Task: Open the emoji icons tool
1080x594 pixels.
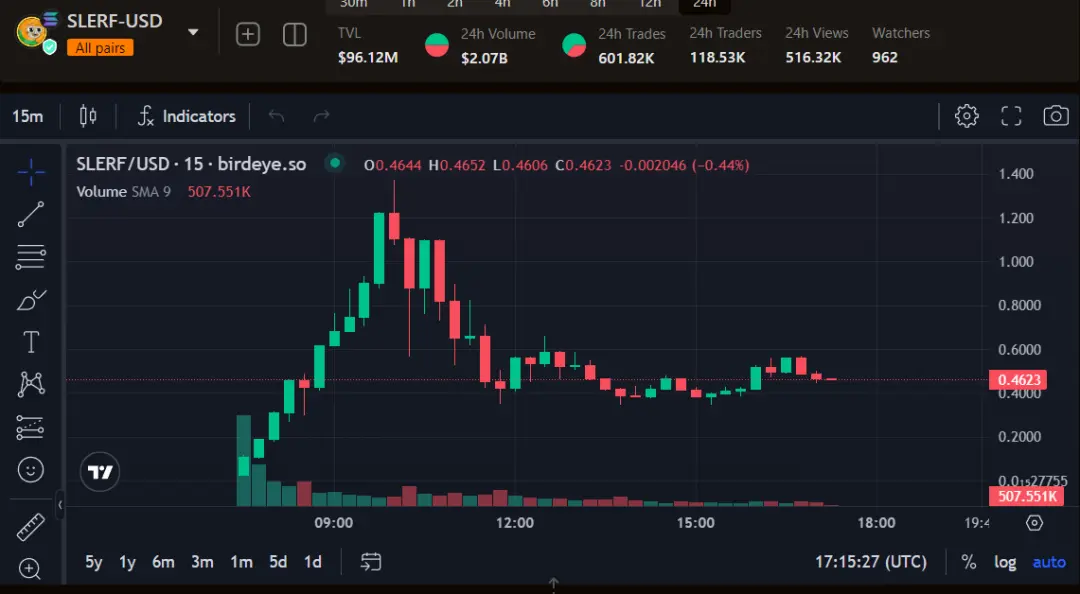Action: pos(31,470)
